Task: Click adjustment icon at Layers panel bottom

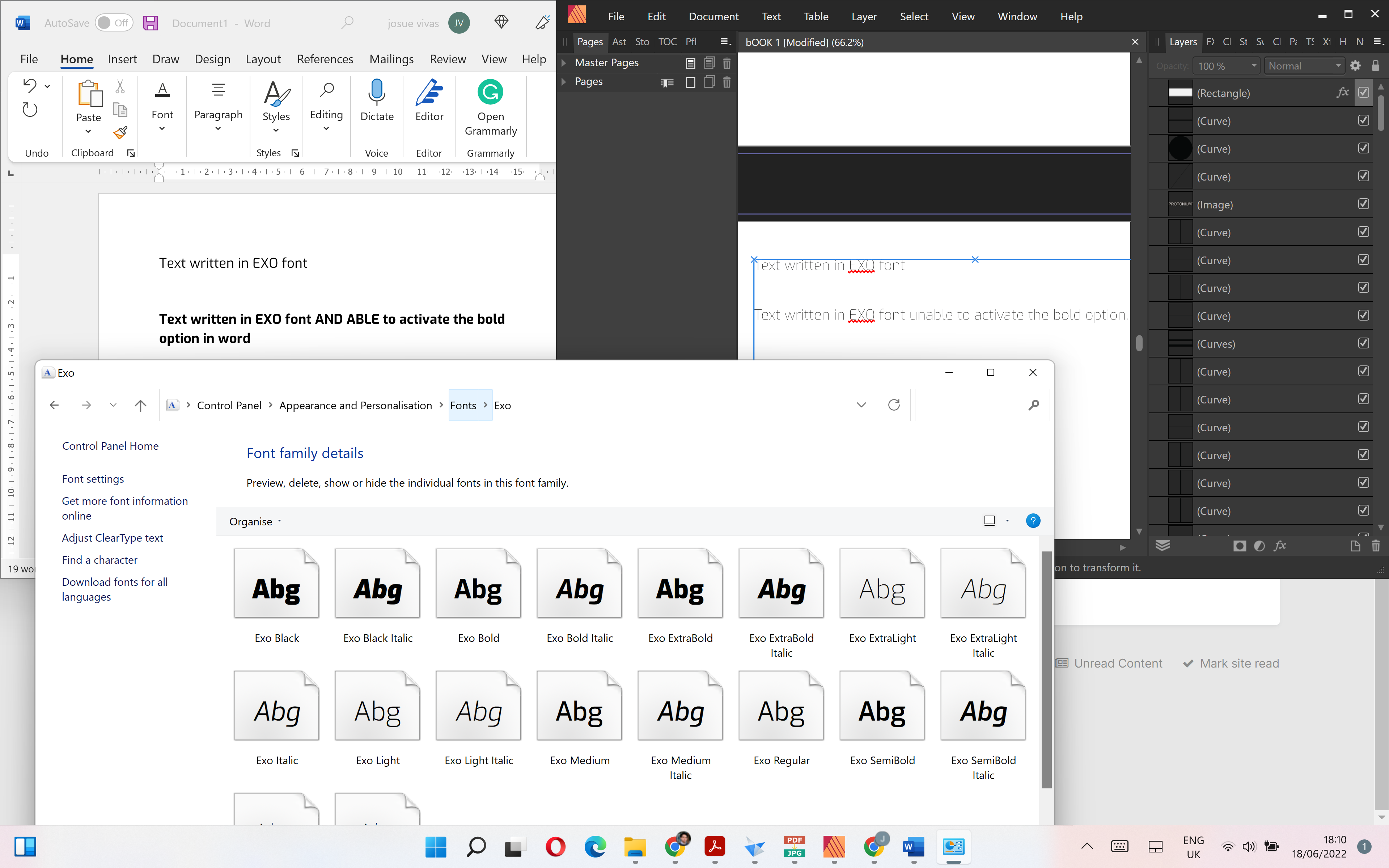Action: tap(1259, 546)
